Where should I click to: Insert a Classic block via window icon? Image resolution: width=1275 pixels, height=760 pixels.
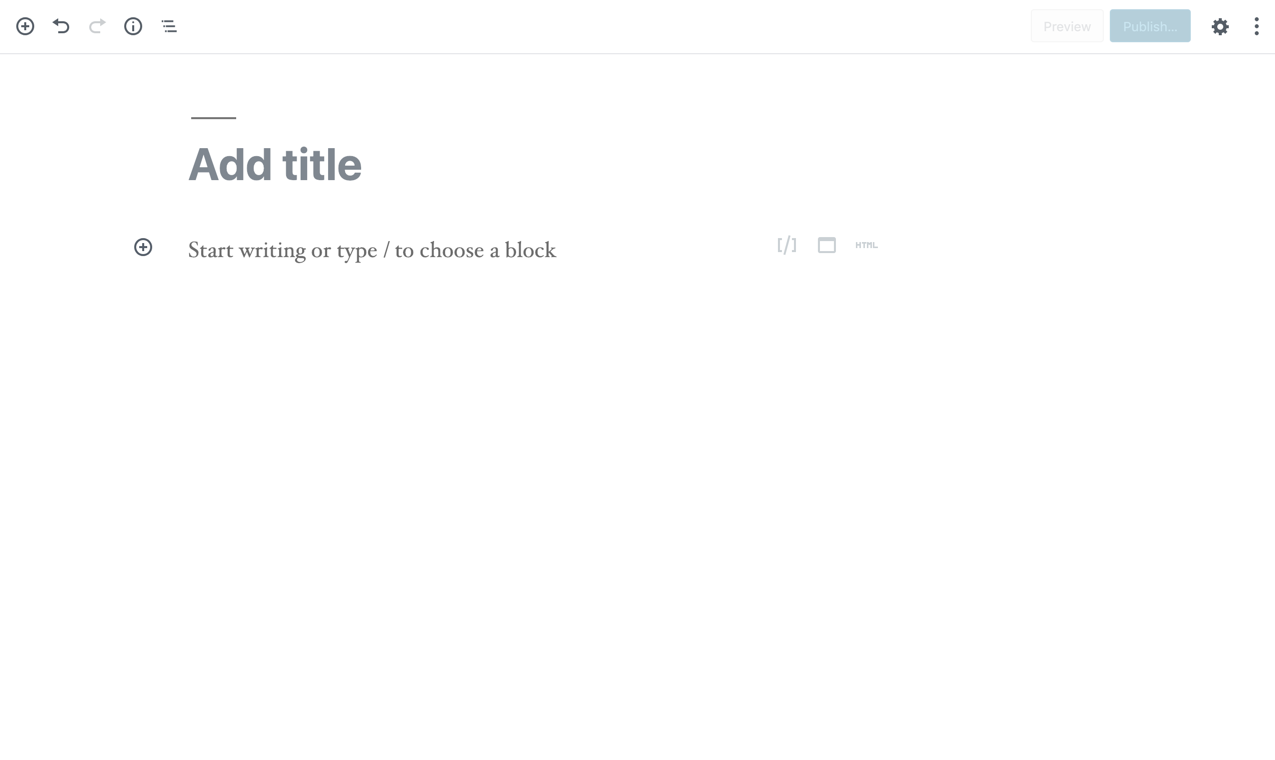pos(827,245)
